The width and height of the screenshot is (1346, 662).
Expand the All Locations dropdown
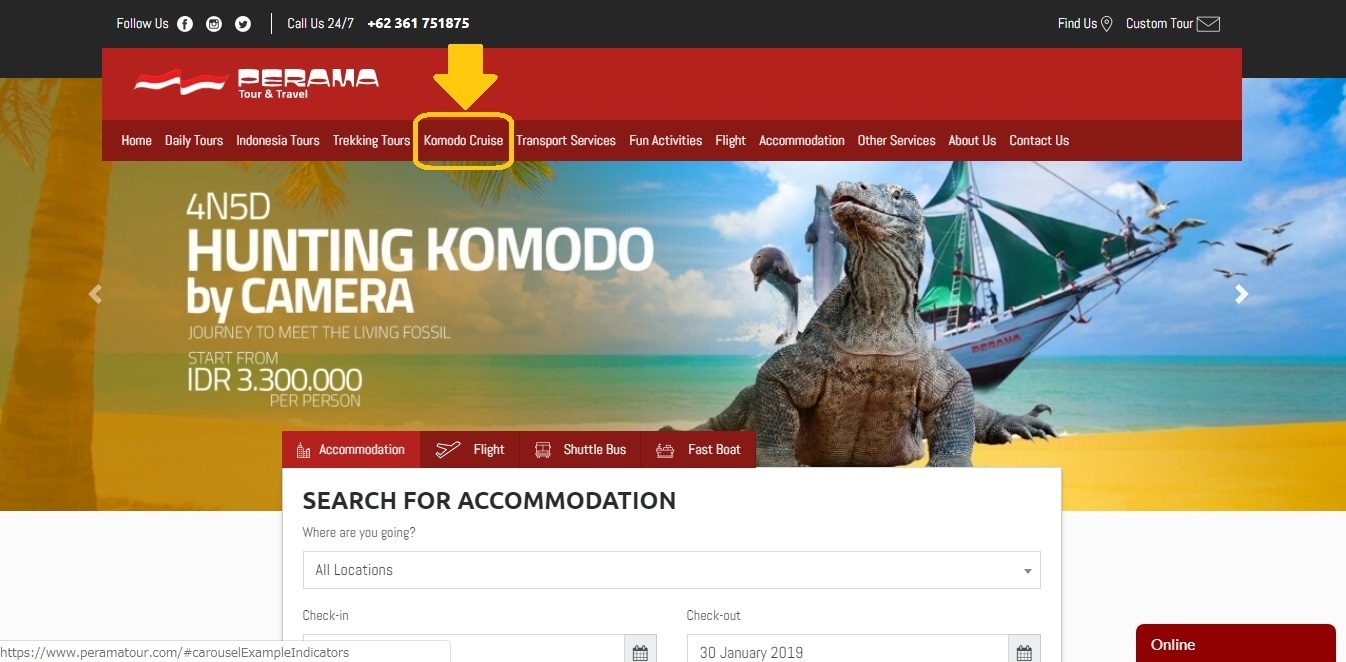pos(672,570)
